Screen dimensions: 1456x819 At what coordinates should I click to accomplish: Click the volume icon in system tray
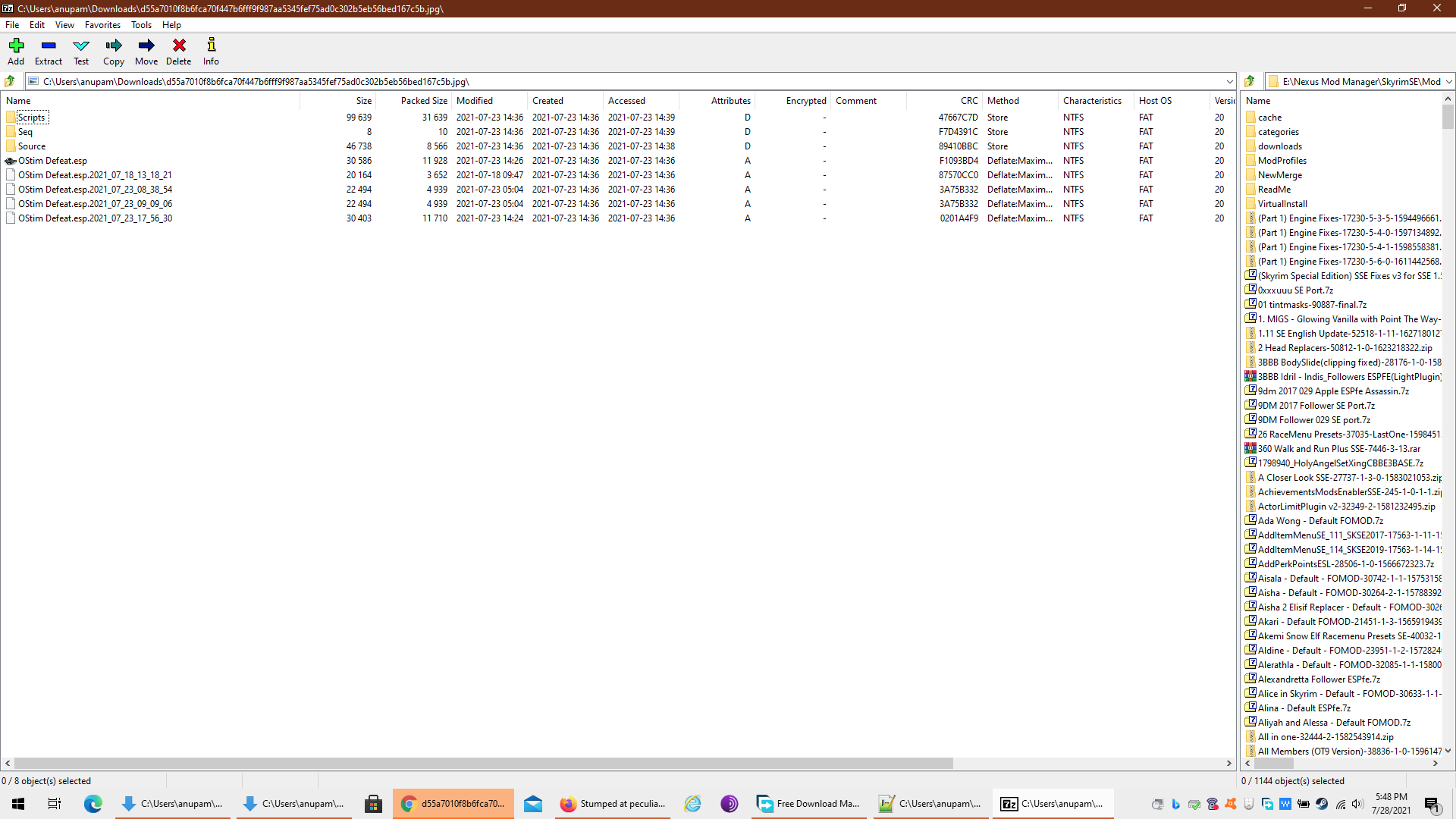click(x=1357, y=804)
